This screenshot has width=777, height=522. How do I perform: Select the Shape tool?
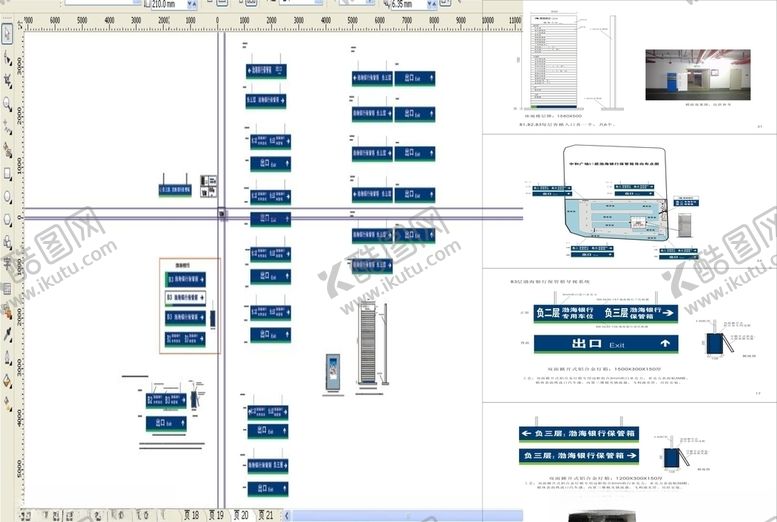coord(7,59)
